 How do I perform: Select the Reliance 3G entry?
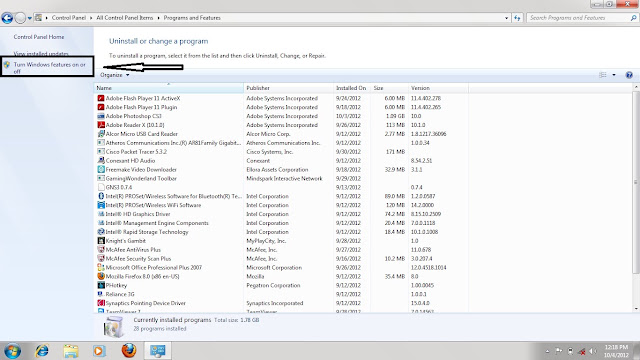click(120, 294)
